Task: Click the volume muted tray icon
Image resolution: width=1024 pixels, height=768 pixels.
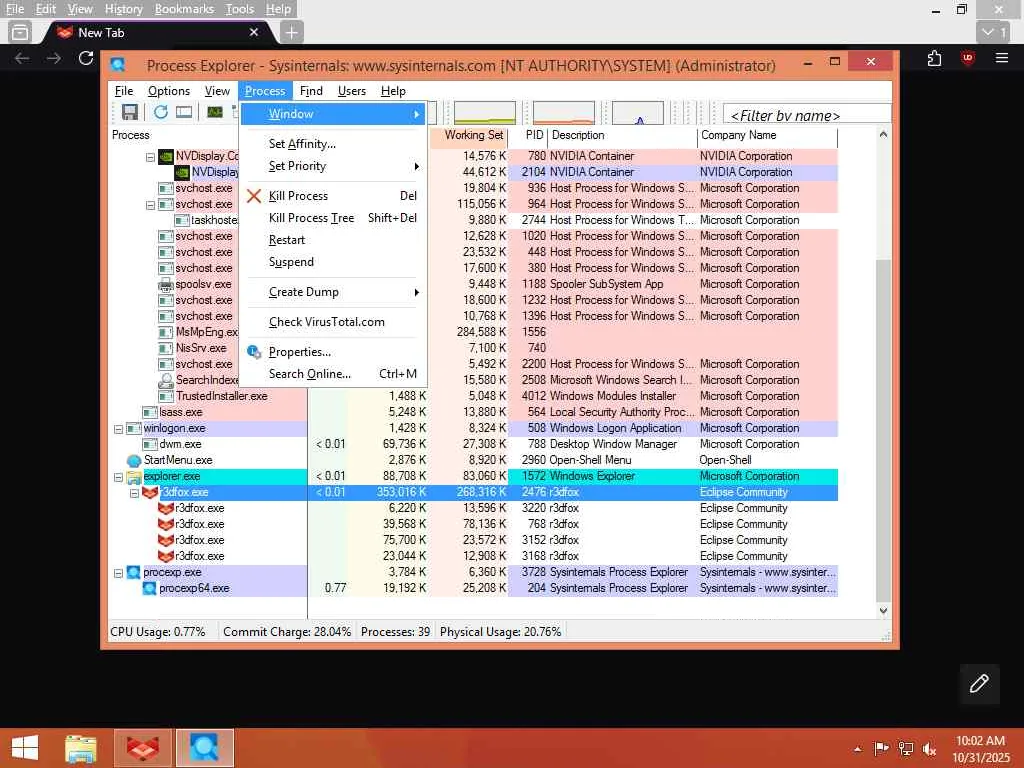Action: (x=929, y=749)
